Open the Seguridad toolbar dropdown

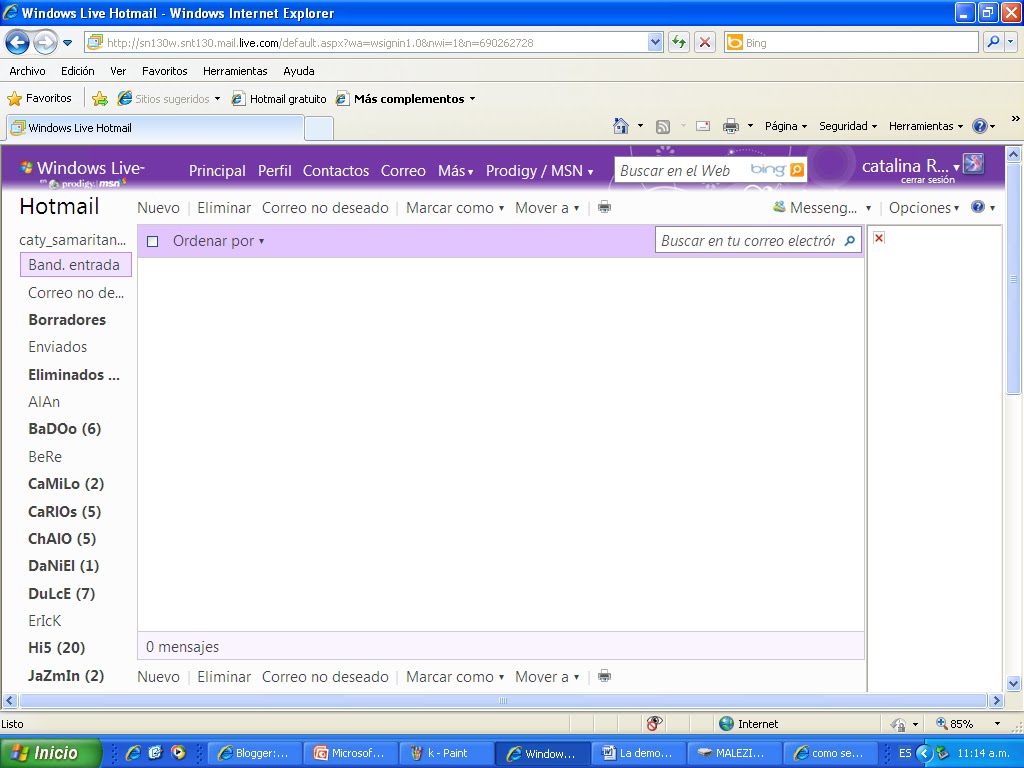[x=848, y=126]
